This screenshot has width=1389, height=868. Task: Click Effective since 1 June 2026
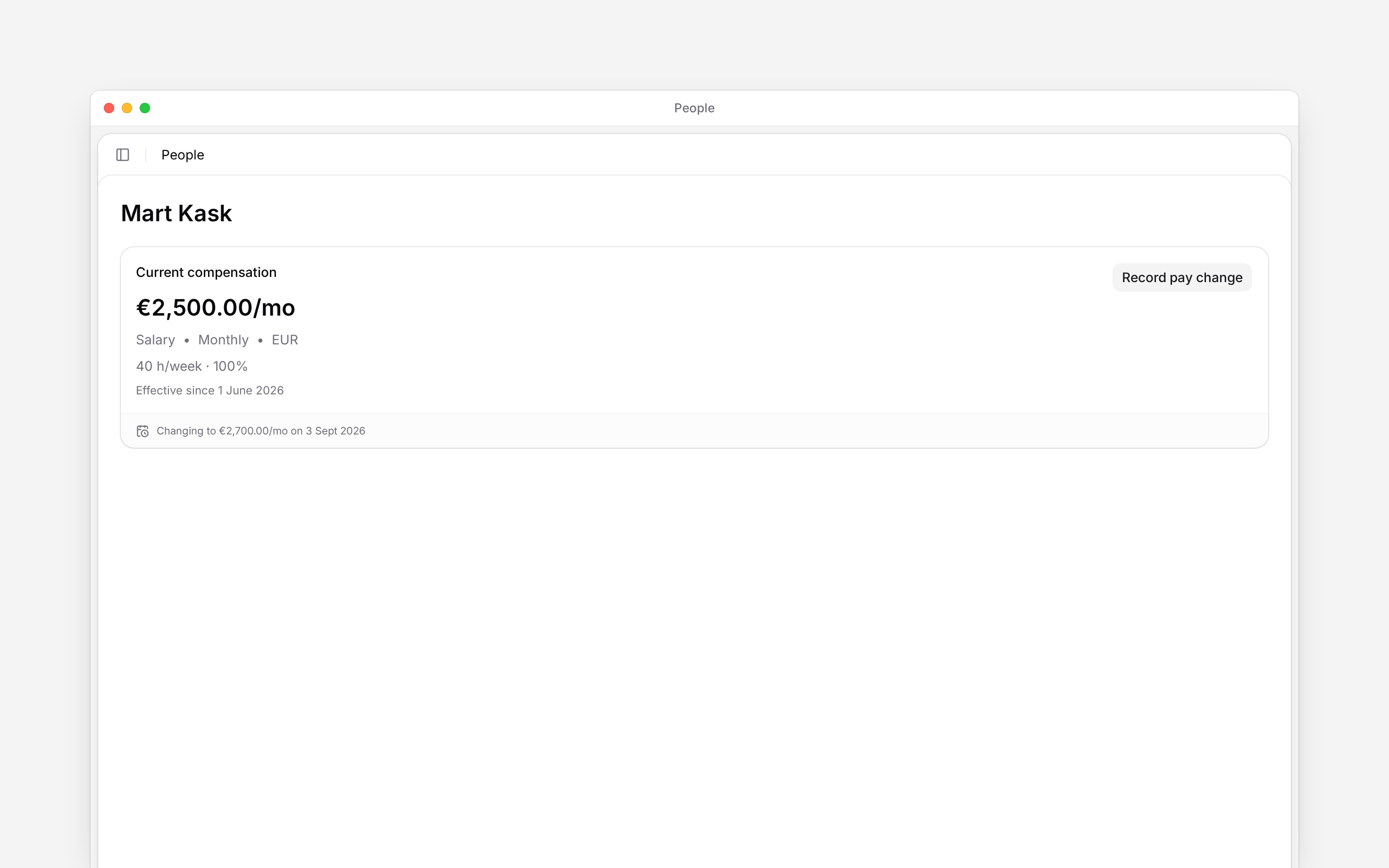tap(210, 391)
